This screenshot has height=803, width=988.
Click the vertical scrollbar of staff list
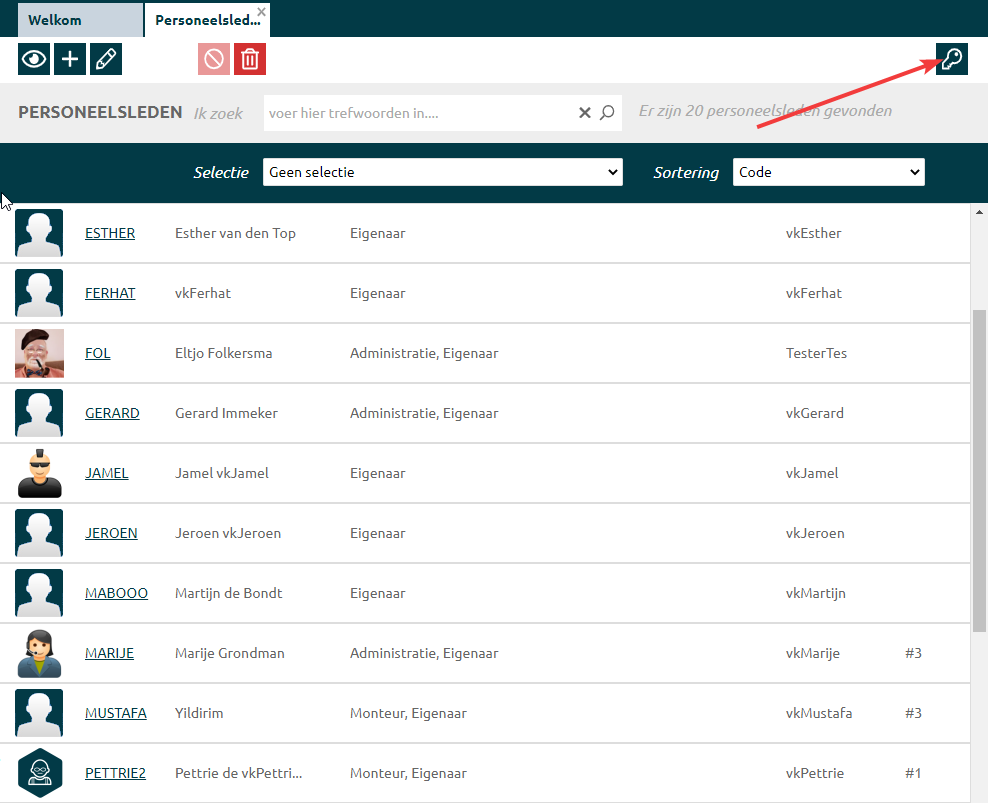(979, 470)
